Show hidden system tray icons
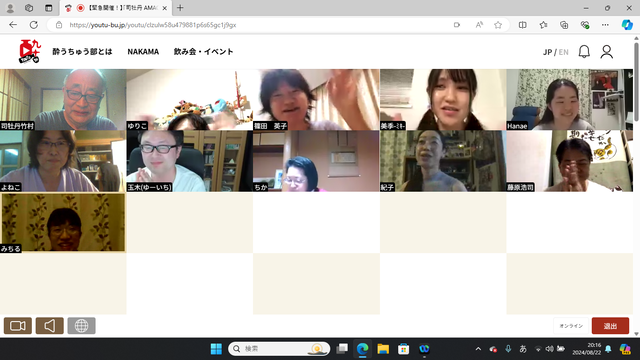Screen dimensions: 640x360 tap(478, 349)
